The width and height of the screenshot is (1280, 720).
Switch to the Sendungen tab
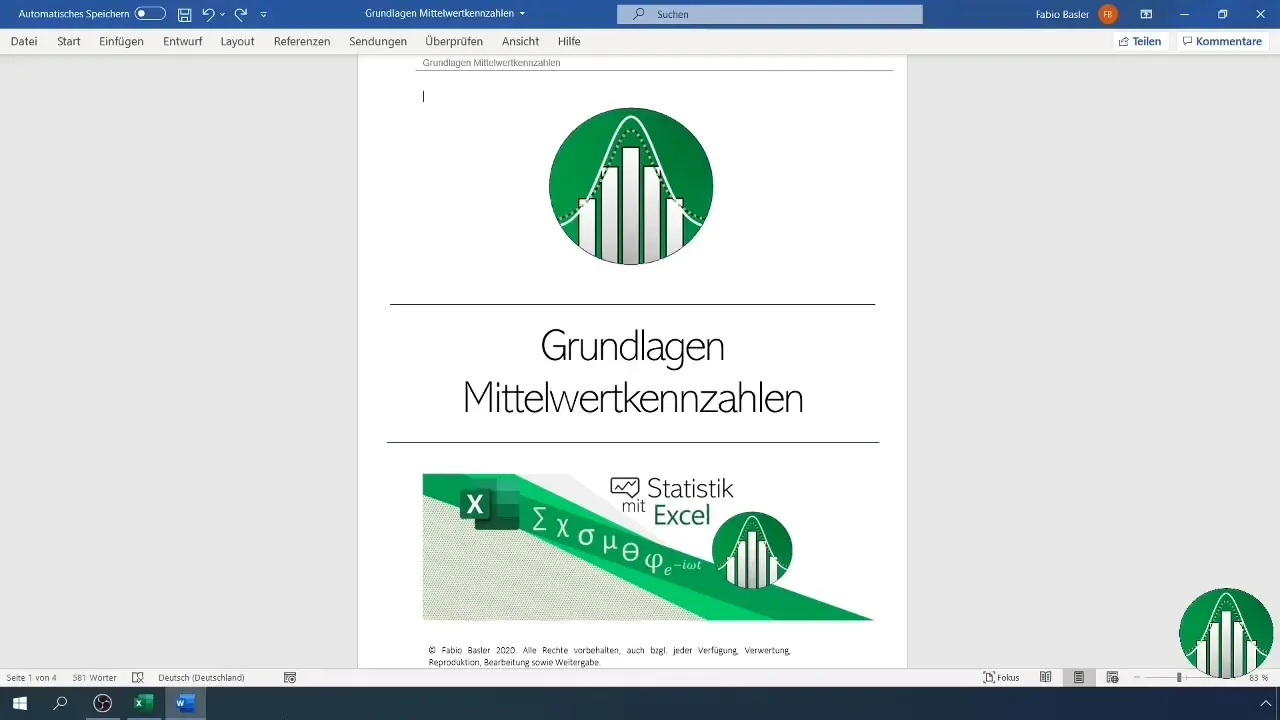tap(378, 41)
